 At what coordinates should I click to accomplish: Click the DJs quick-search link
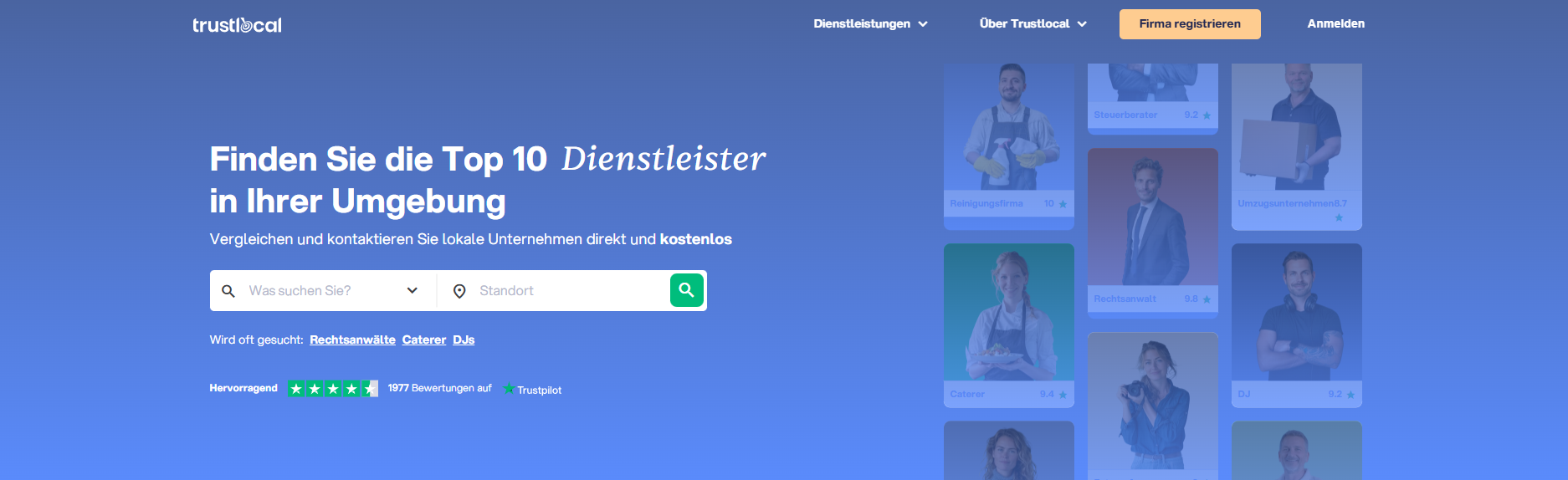pos(464,340)
